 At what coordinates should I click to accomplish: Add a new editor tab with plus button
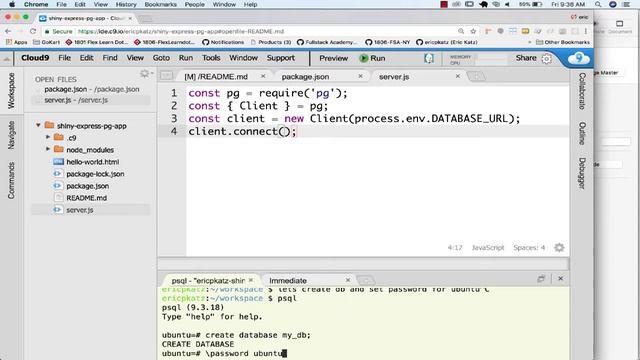(476, 76)
